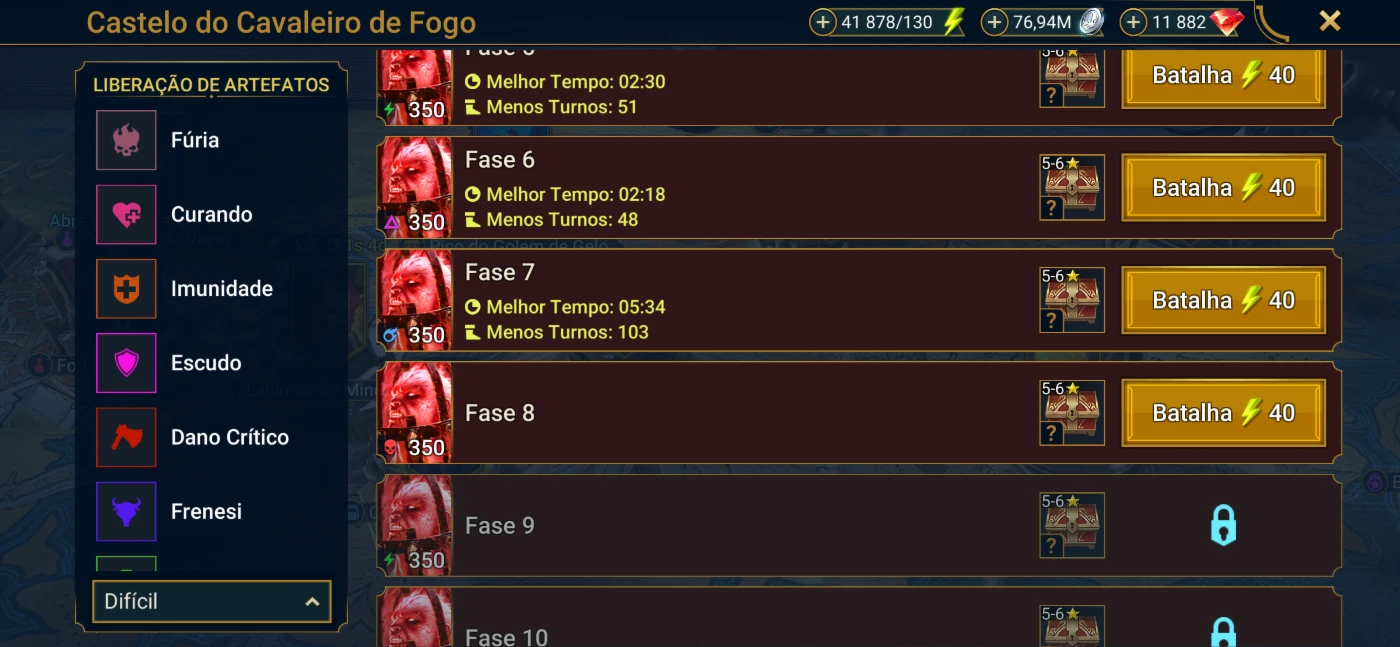1400x647 pixels.
Task: Add energy using the plus beside 41 878/130
Action: [x=823, y=22]
